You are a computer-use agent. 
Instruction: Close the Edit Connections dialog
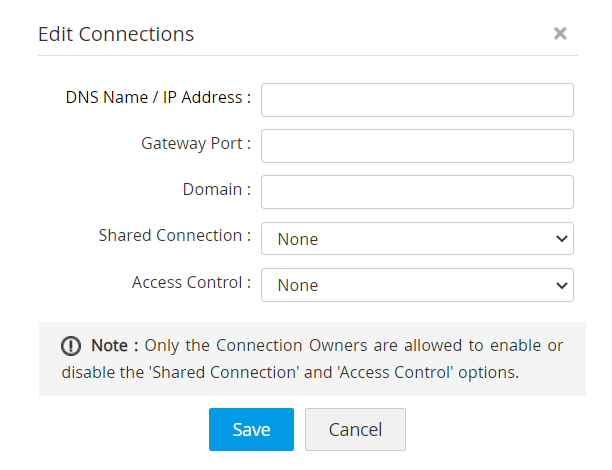pos(560,34)
